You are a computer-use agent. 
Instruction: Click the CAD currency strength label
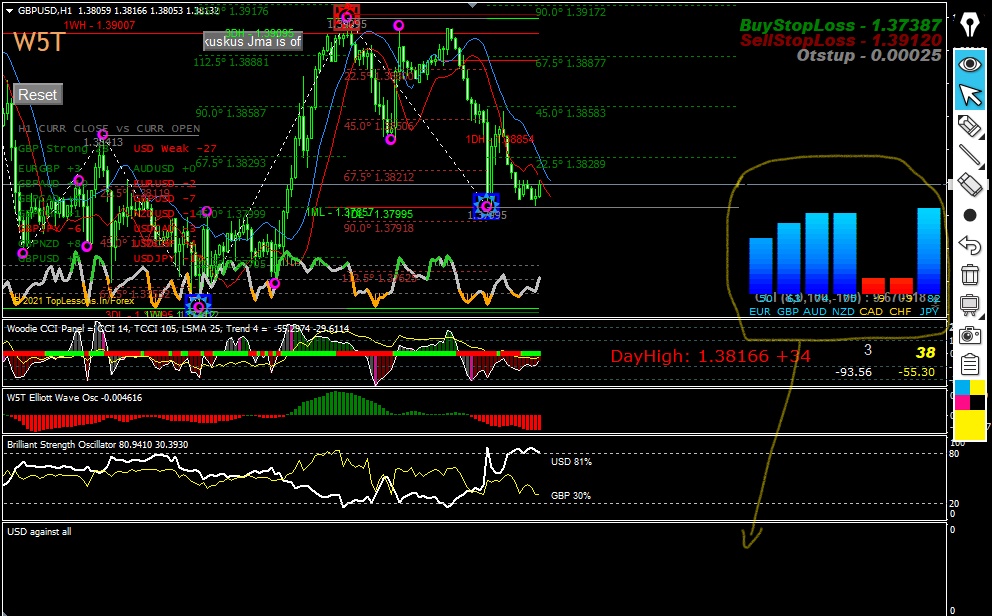click(x=871, y=312)
